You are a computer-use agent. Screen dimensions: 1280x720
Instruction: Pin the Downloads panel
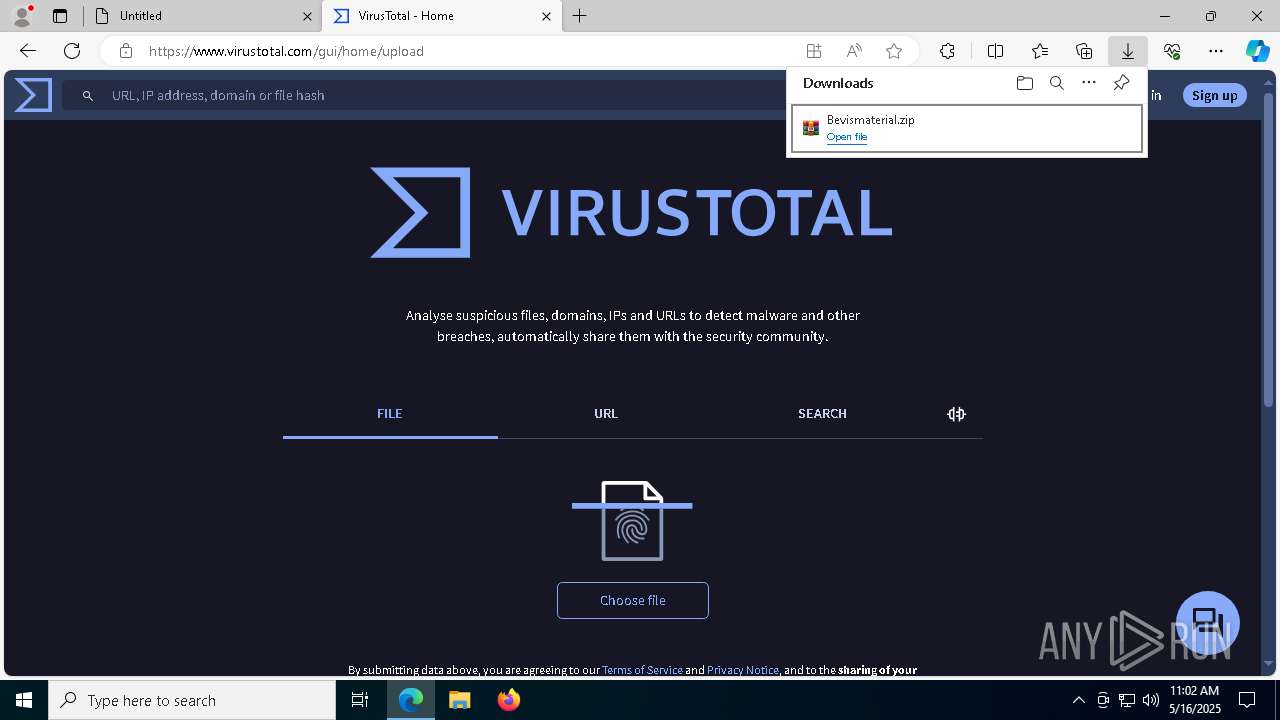(x=1121, y=83)
